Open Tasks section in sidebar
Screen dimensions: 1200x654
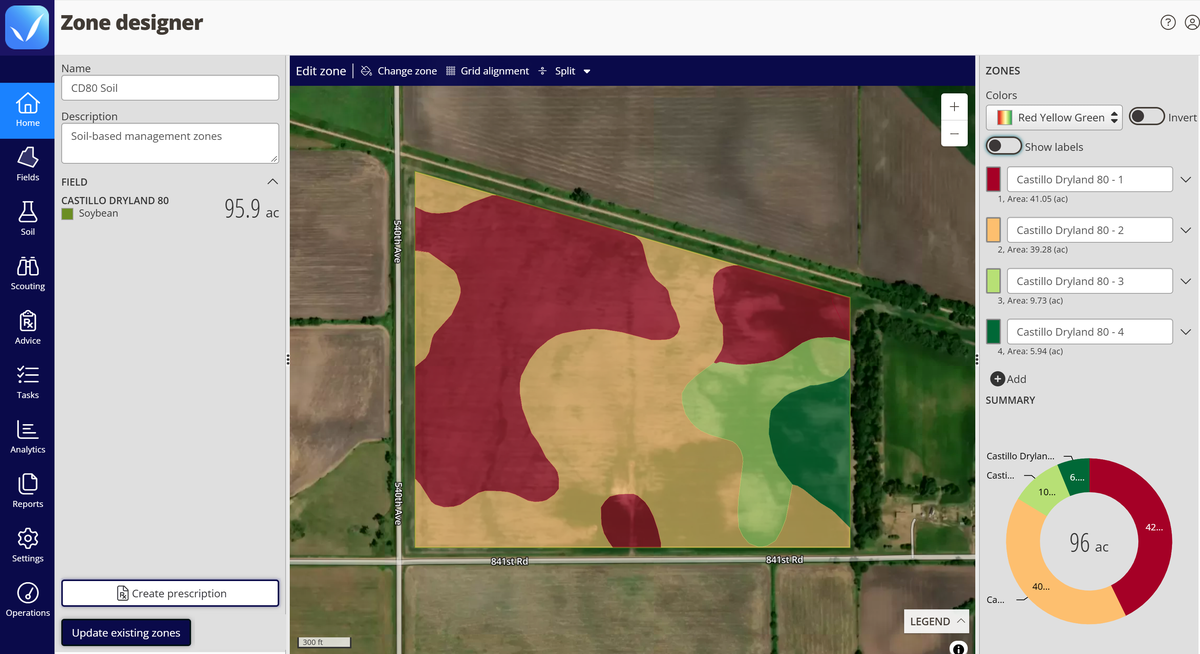[x=28, y=381]
